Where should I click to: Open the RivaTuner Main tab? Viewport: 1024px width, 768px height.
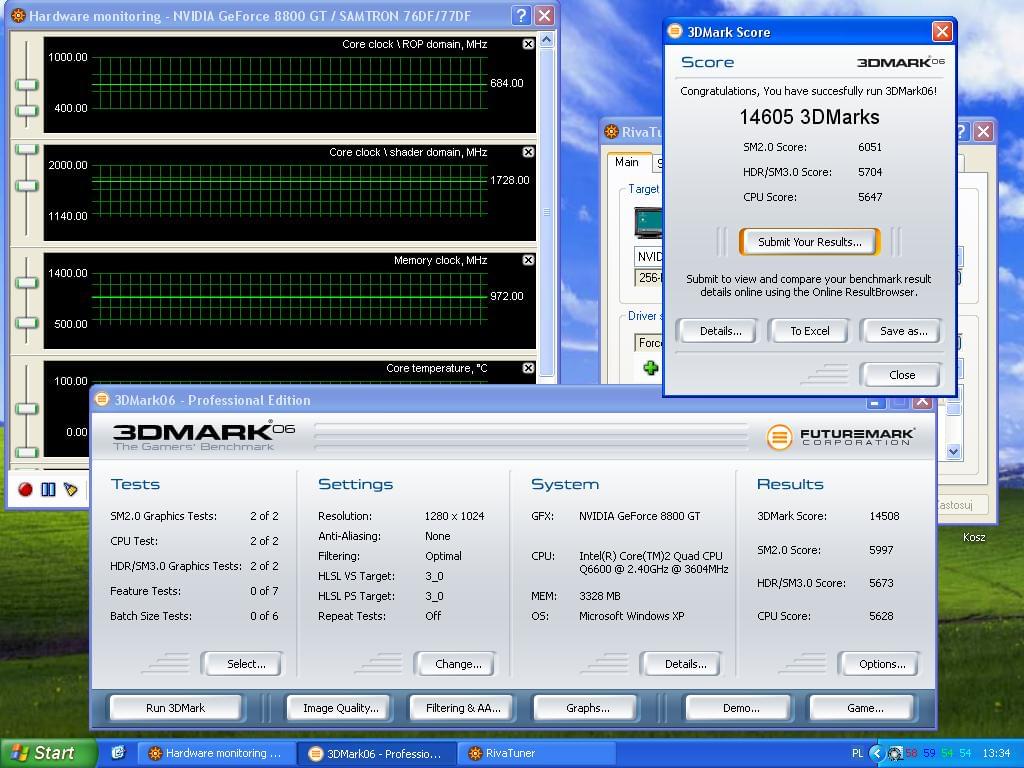(x=627, y=162)
